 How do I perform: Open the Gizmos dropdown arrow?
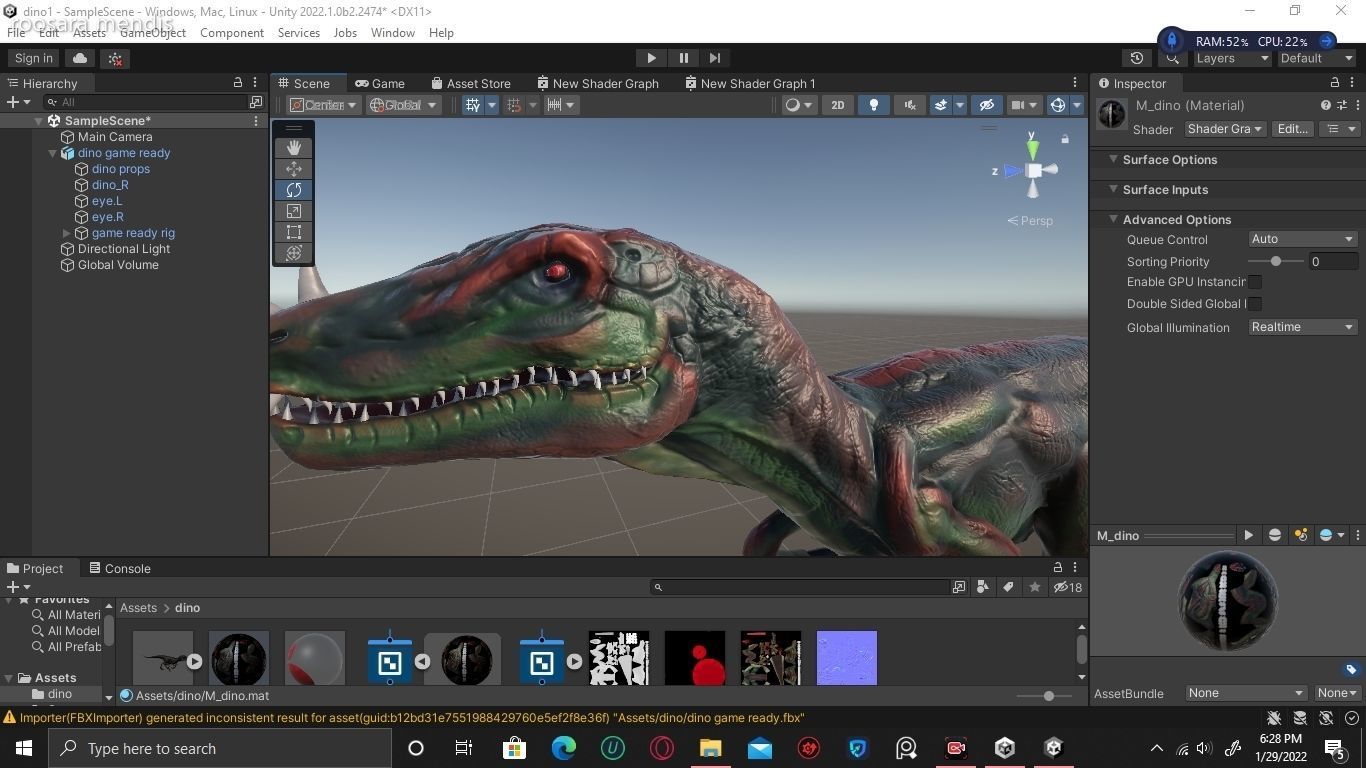pyautogui.click(x=1077, y=104)
